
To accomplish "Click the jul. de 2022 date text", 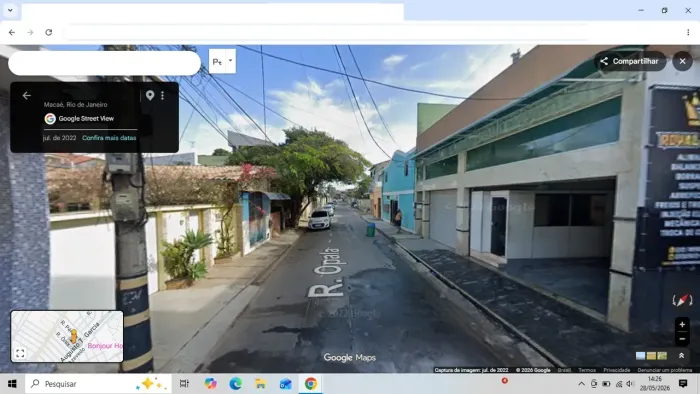I will [x=59, y=138].
